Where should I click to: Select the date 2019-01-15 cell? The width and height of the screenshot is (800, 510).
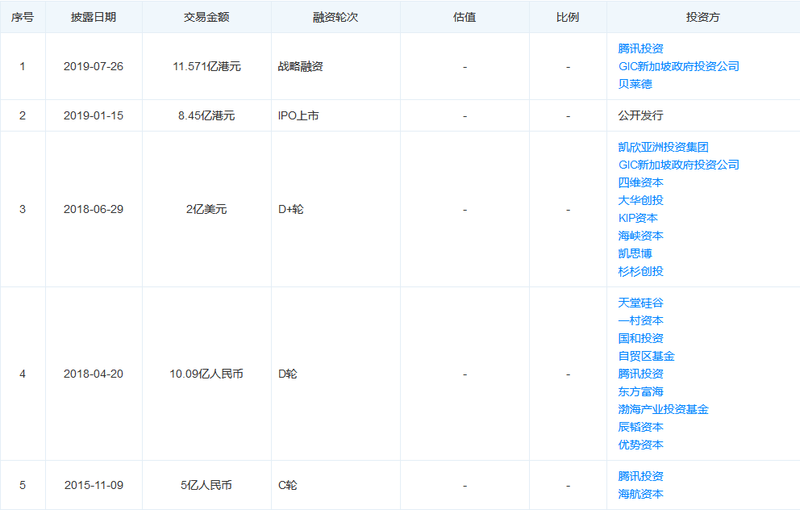[x=93, y=116]
